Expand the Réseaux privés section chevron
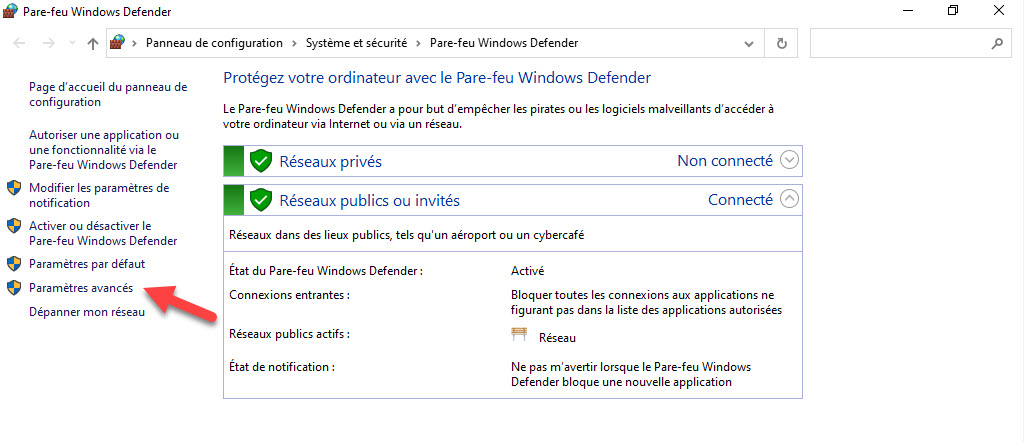 click(790, 160)
